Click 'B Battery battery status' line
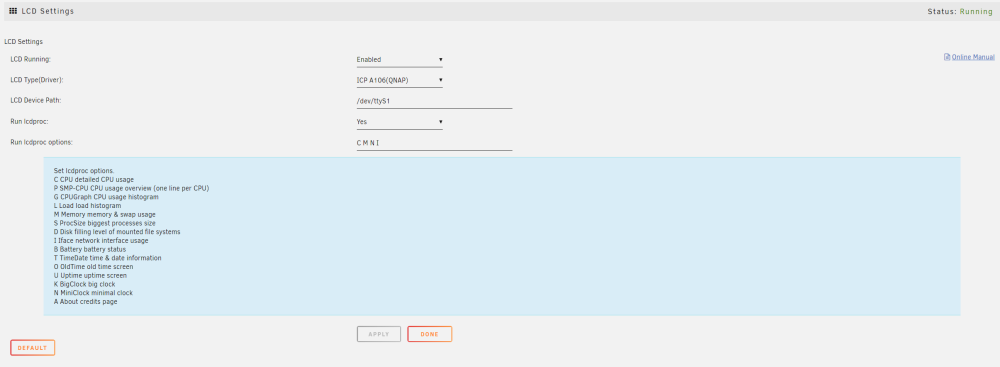This screenshot has height=367, width=1000. pos(90,250)
